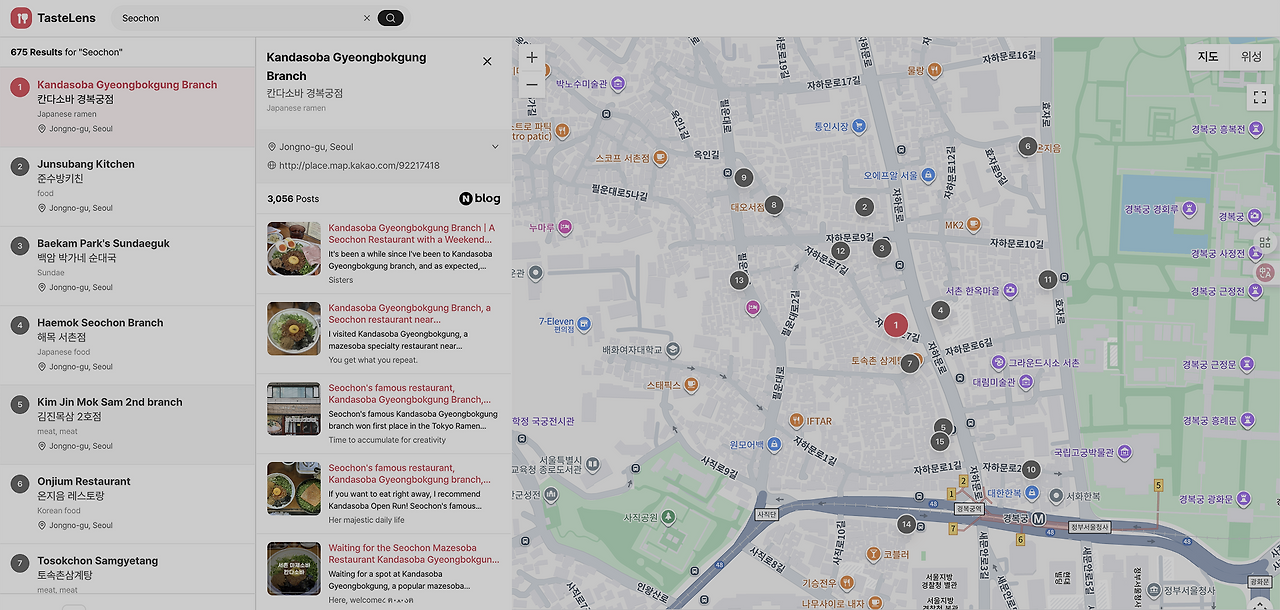Click the '675 Results' count text
The width and height of the screenshot is (1280, 610).
tap(37, 51)
